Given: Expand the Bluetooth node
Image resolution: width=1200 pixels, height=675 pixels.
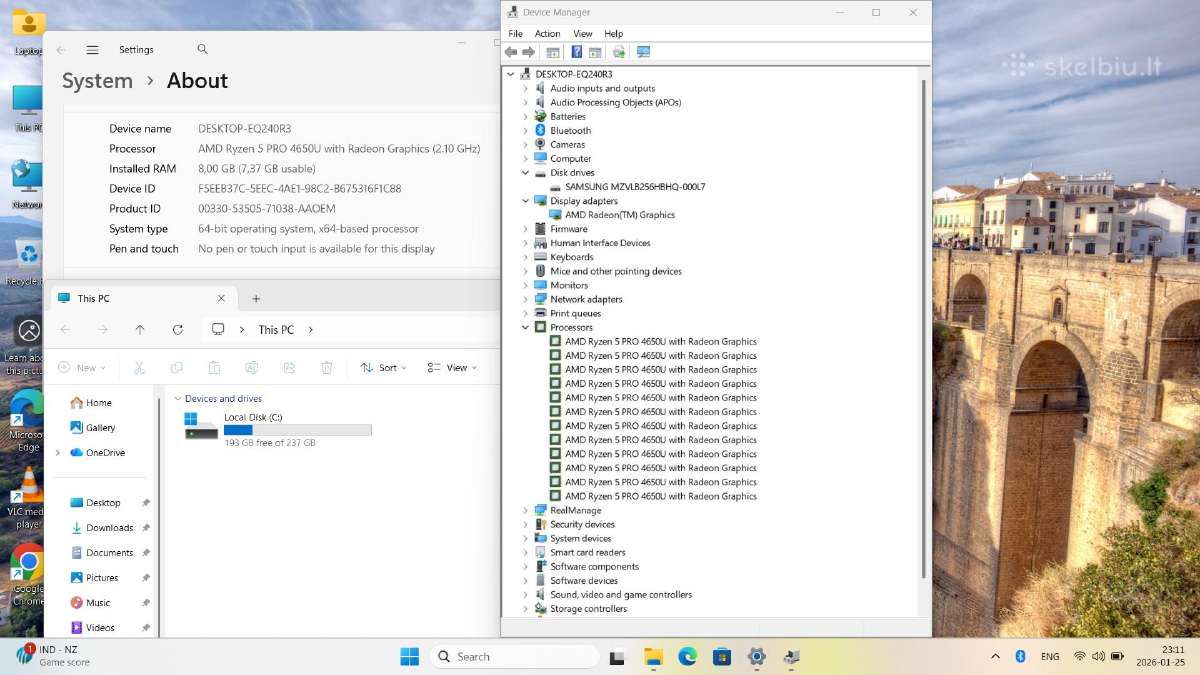Looking at the screenshot, I should [x=526, y=130].
